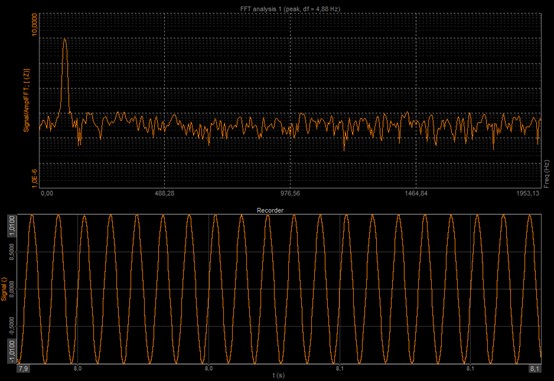554x381 pixels.
Task: Select the spectrum peak in FFT graph
Action: [65, 40]
